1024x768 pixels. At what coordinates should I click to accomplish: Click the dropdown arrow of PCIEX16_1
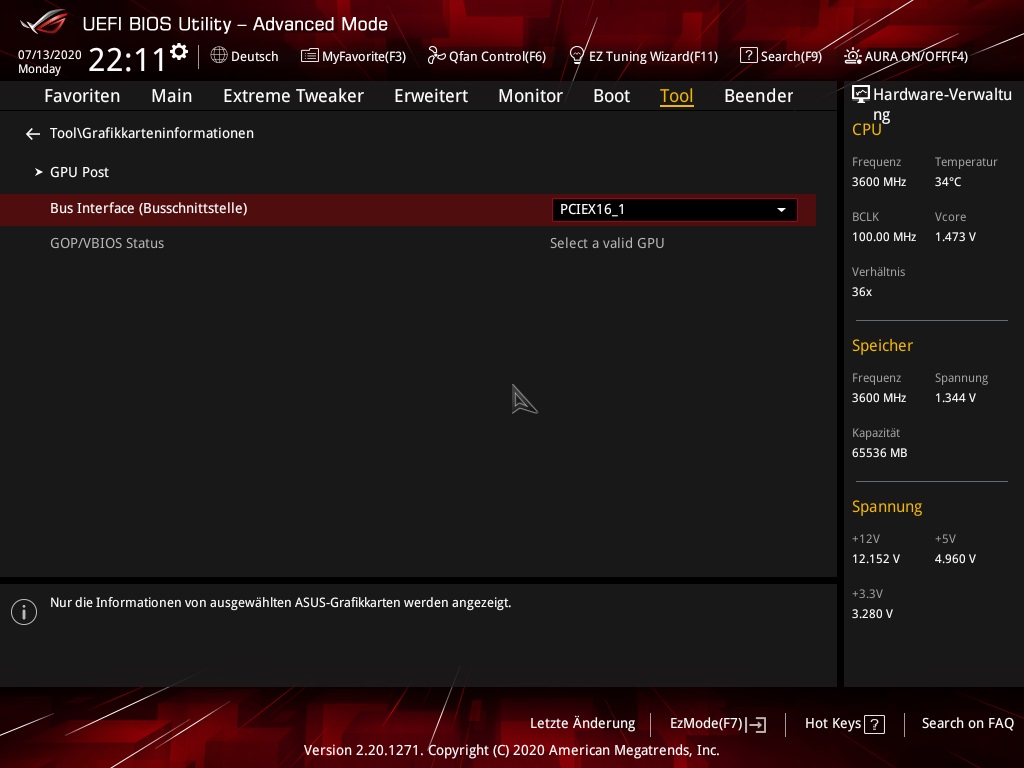click(781, 210)
